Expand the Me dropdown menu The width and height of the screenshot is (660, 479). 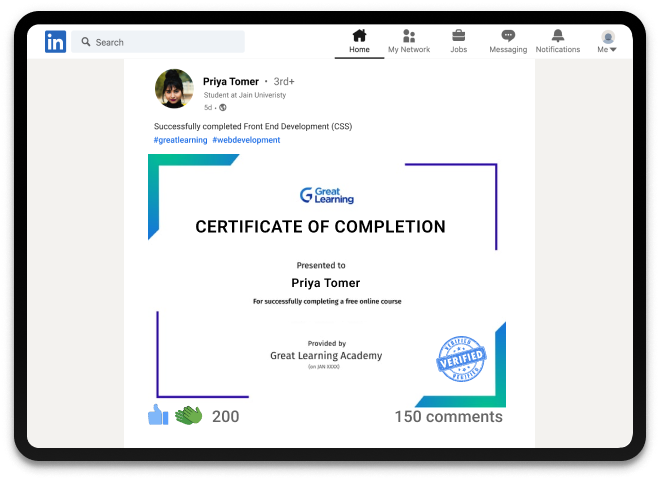click(607, 50)
